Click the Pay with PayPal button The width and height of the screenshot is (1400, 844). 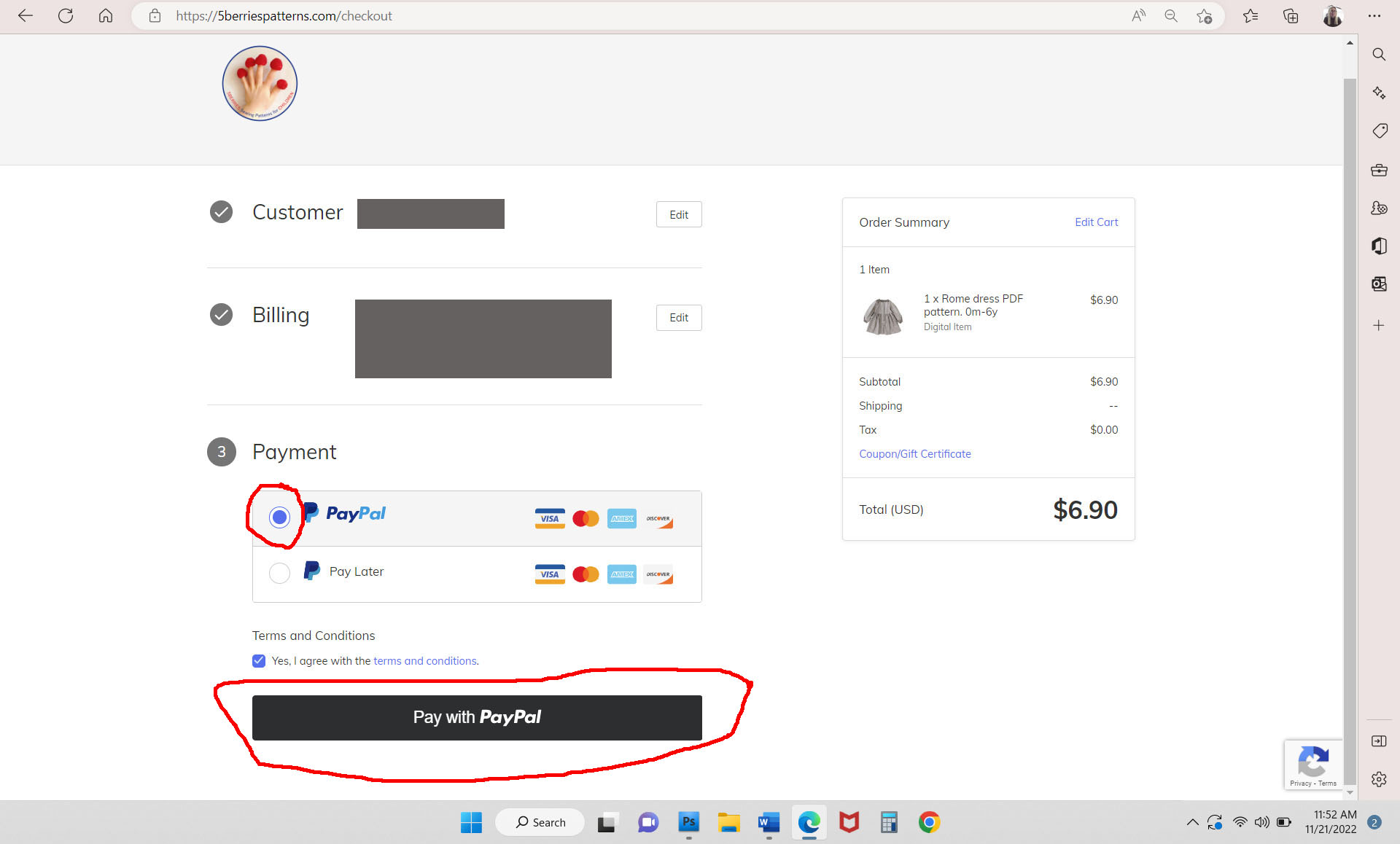pyautogui.click(x=477, y=717)
